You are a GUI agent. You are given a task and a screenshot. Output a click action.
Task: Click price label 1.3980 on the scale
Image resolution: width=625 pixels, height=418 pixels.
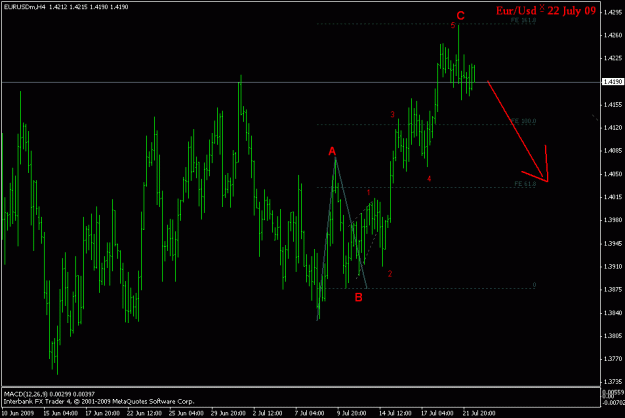(x=613, y=220)
